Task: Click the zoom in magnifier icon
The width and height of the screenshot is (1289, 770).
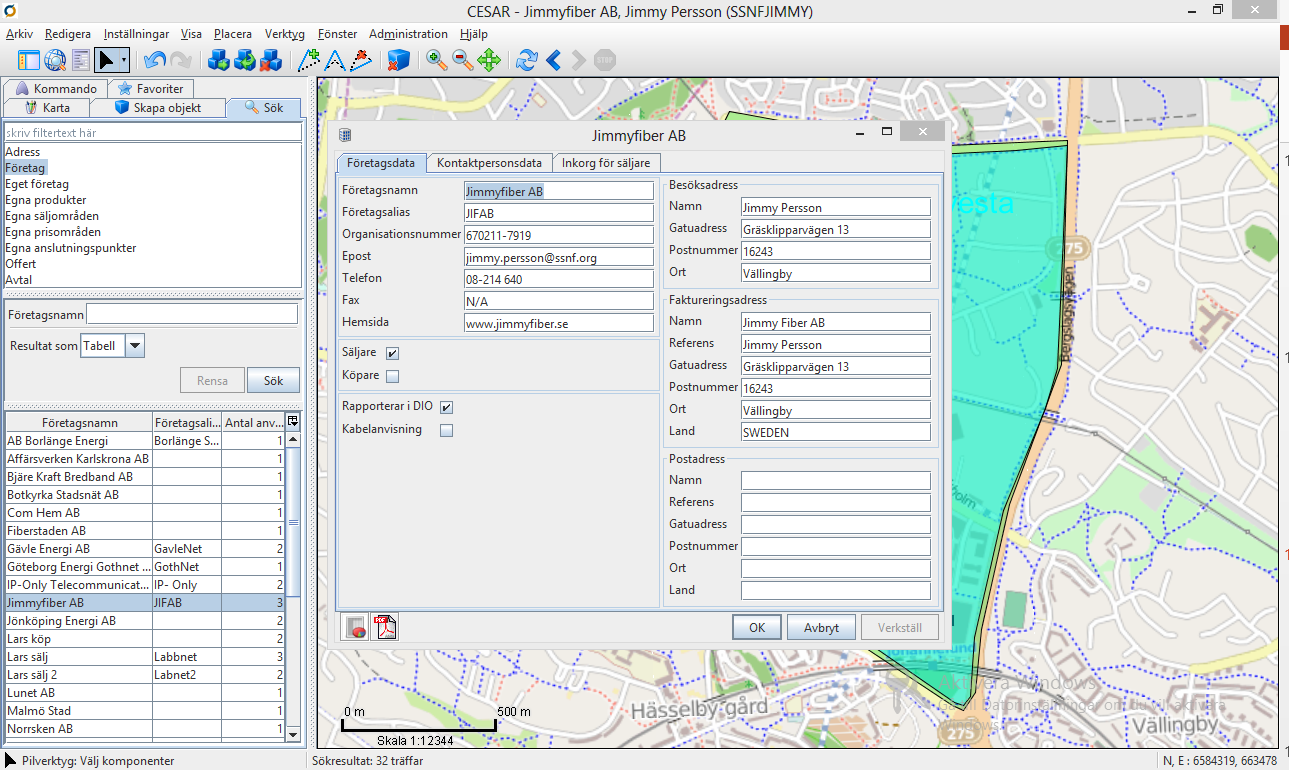Action: click(x=437, y=61)
